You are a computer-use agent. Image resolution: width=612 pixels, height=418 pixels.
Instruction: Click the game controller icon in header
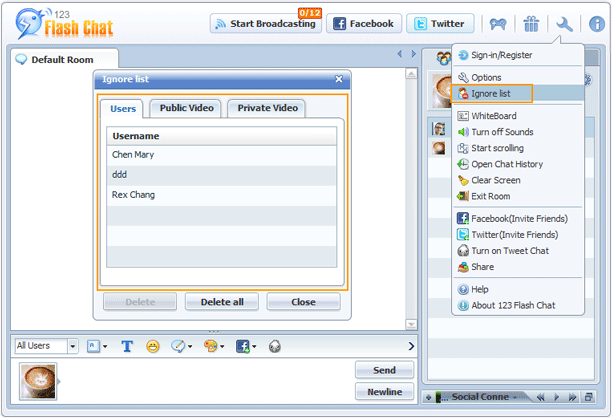[498, 24]
